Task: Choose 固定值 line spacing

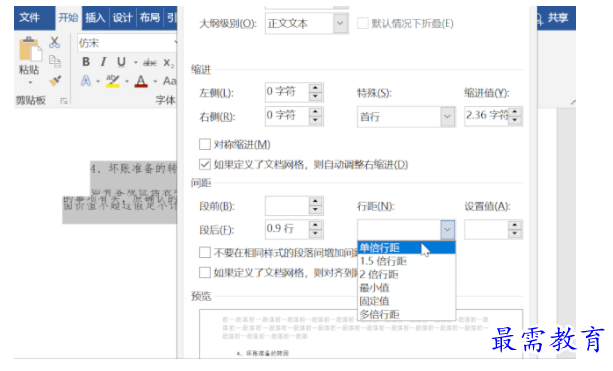Action: click(x=406, y=301)
